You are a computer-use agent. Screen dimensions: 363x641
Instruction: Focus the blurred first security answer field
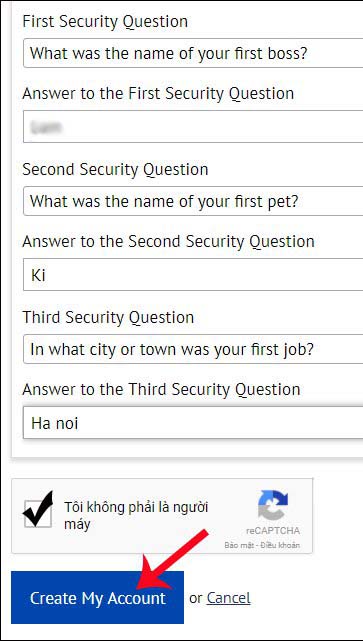tap(193, 127)
